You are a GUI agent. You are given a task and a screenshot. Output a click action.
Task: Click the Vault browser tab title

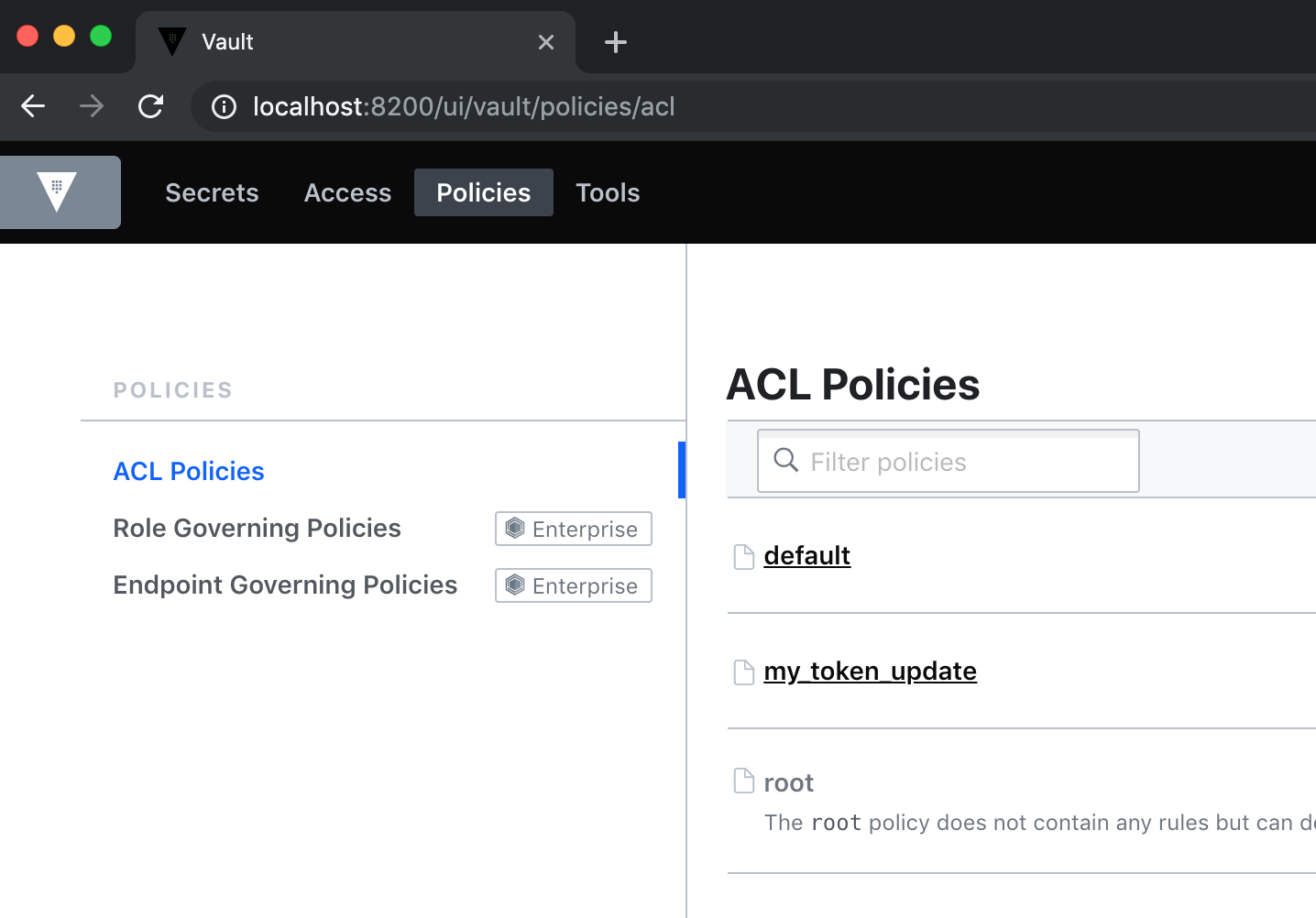coord(227,42)
